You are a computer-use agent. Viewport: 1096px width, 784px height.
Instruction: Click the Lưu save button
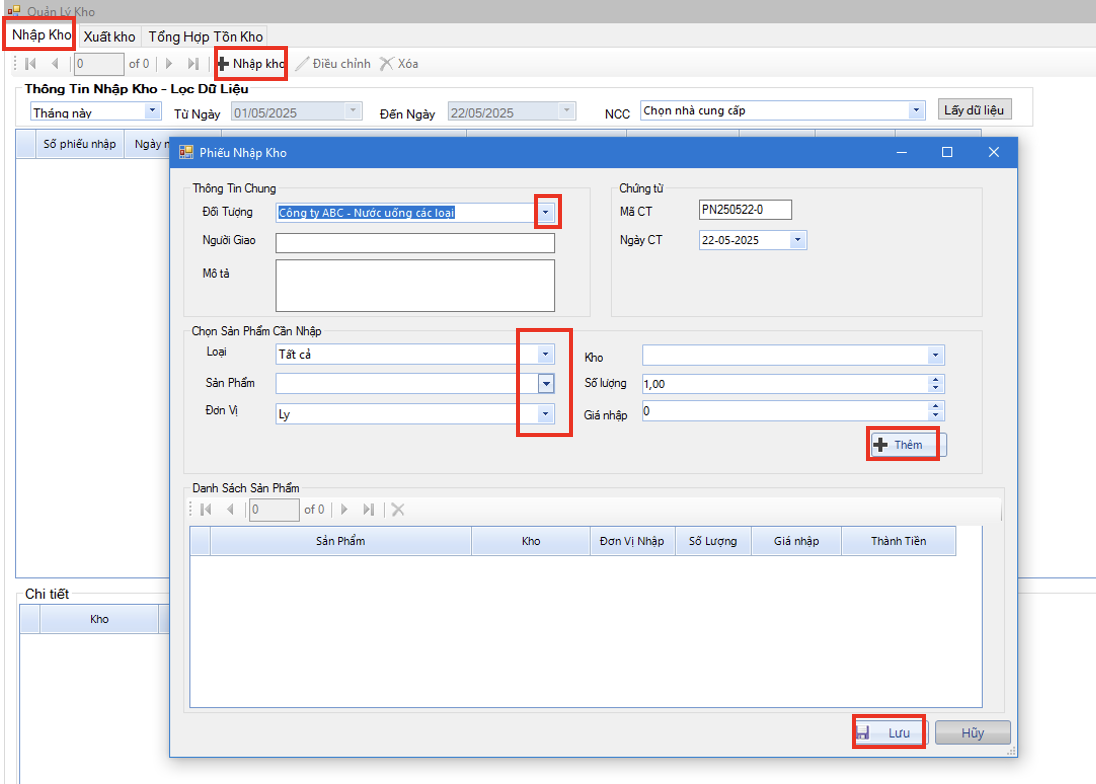click(890, 732)
